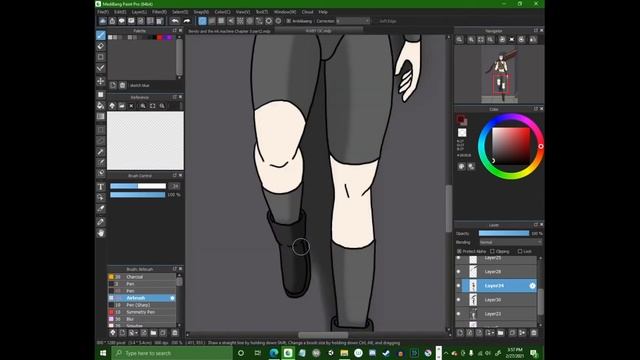
Task: Select the Charcoal brush
Action: (x=142, y=277)
